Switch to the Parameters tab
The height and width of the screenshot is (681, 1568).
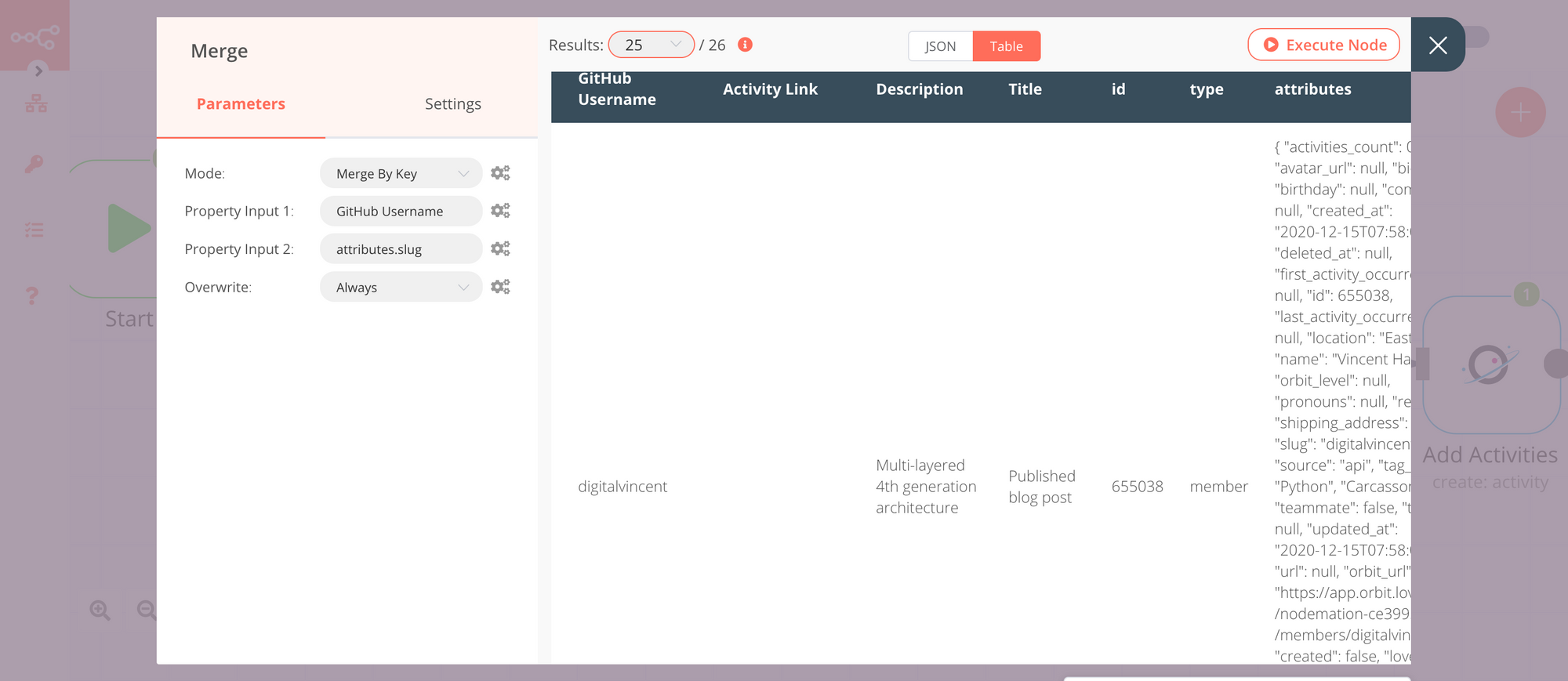tap(241, 104)
